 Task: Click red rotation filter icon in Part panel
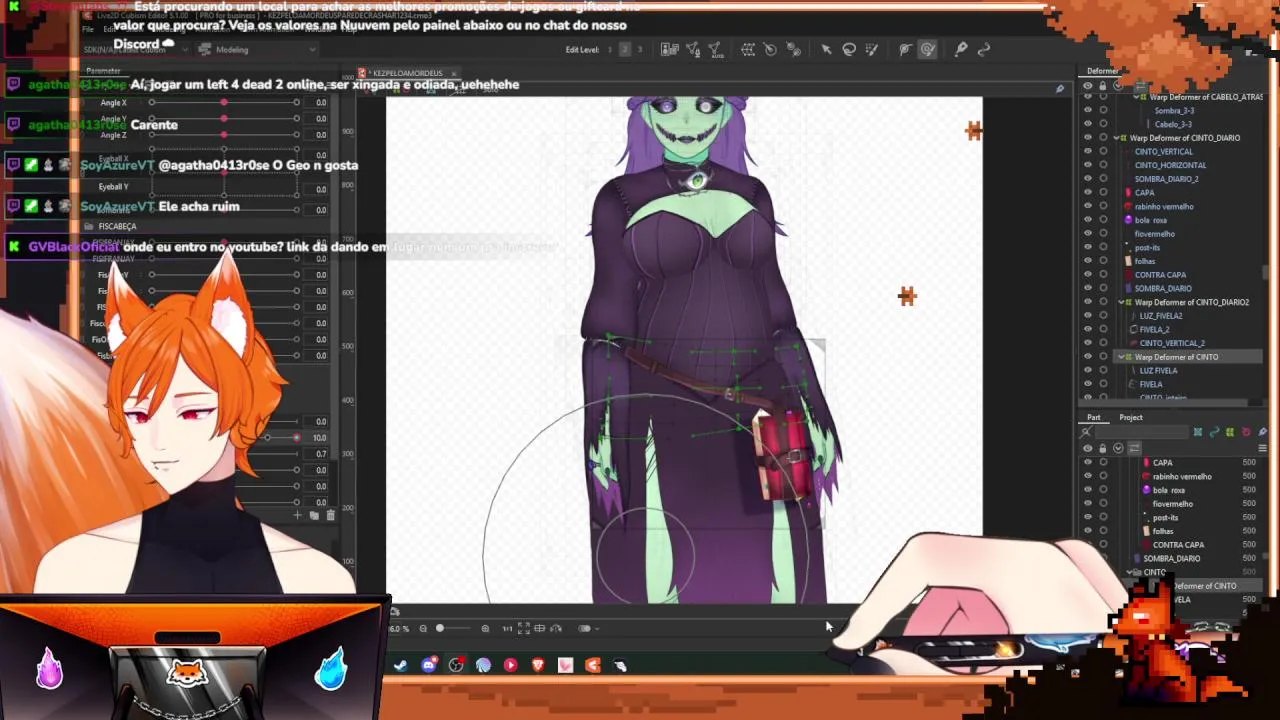(x=1246, y=432)
